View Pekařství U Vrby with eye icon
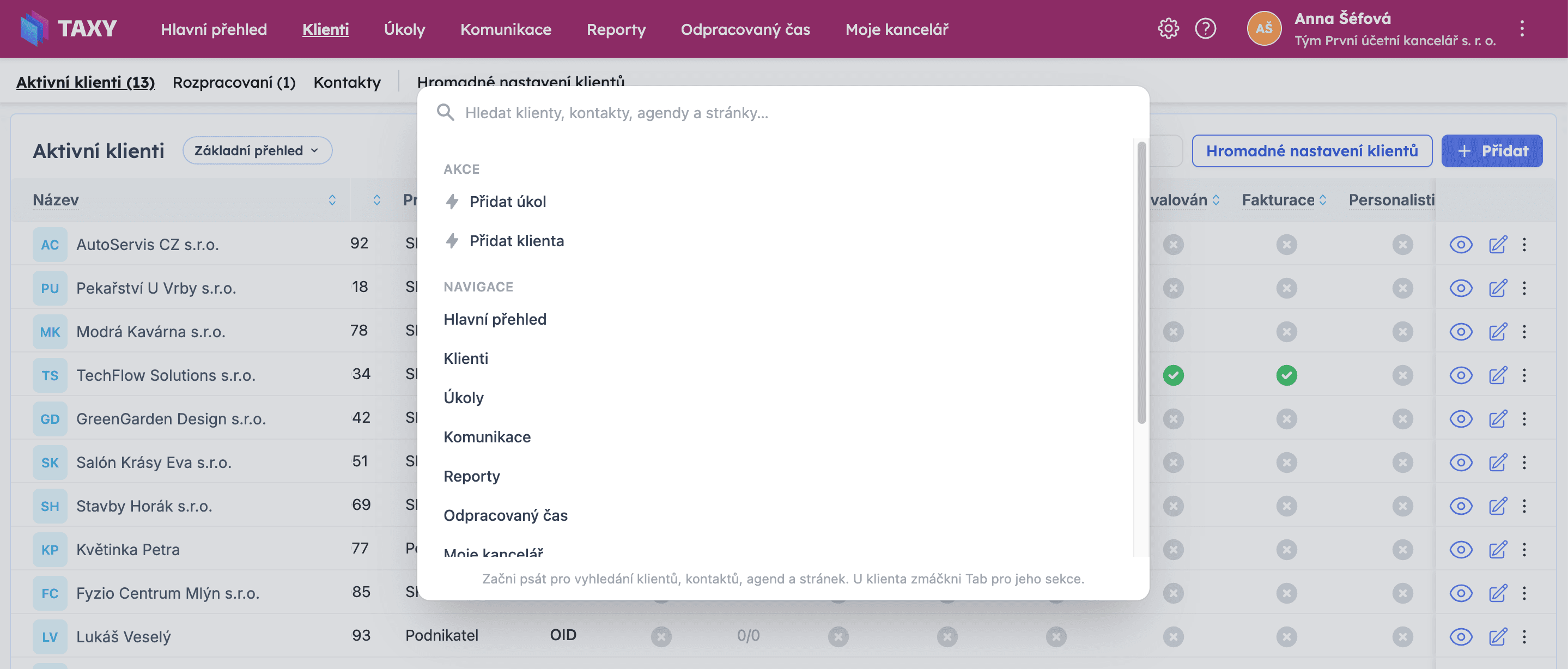The image size is (1568, 669). tap(1460, 288)
